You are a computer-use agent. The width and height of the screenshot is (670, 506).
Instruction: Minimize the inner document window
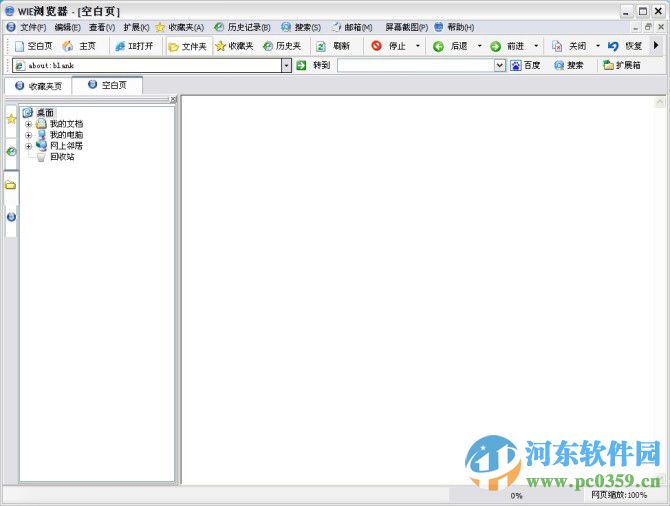click(636, 27)
